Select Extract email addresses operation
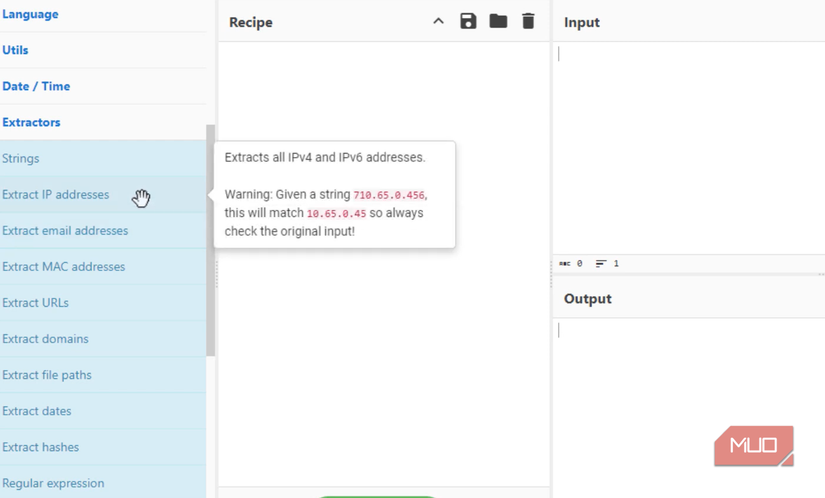This screenshot has width=825, height=498. point(103,231)
